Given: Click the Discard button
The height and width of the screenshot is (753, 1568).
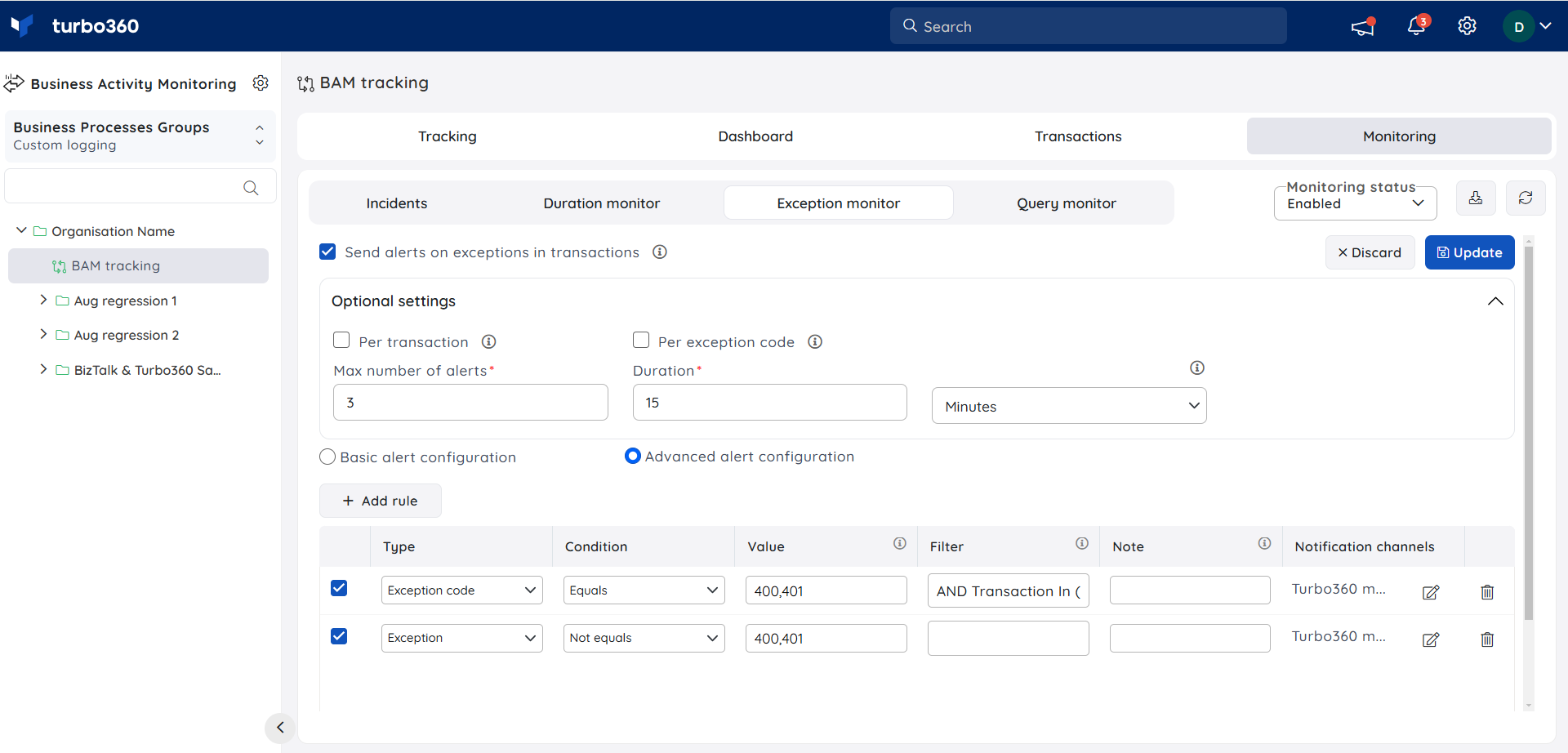Looking at the screenshot, I should pyautogui.click(x=1370, y=252).
